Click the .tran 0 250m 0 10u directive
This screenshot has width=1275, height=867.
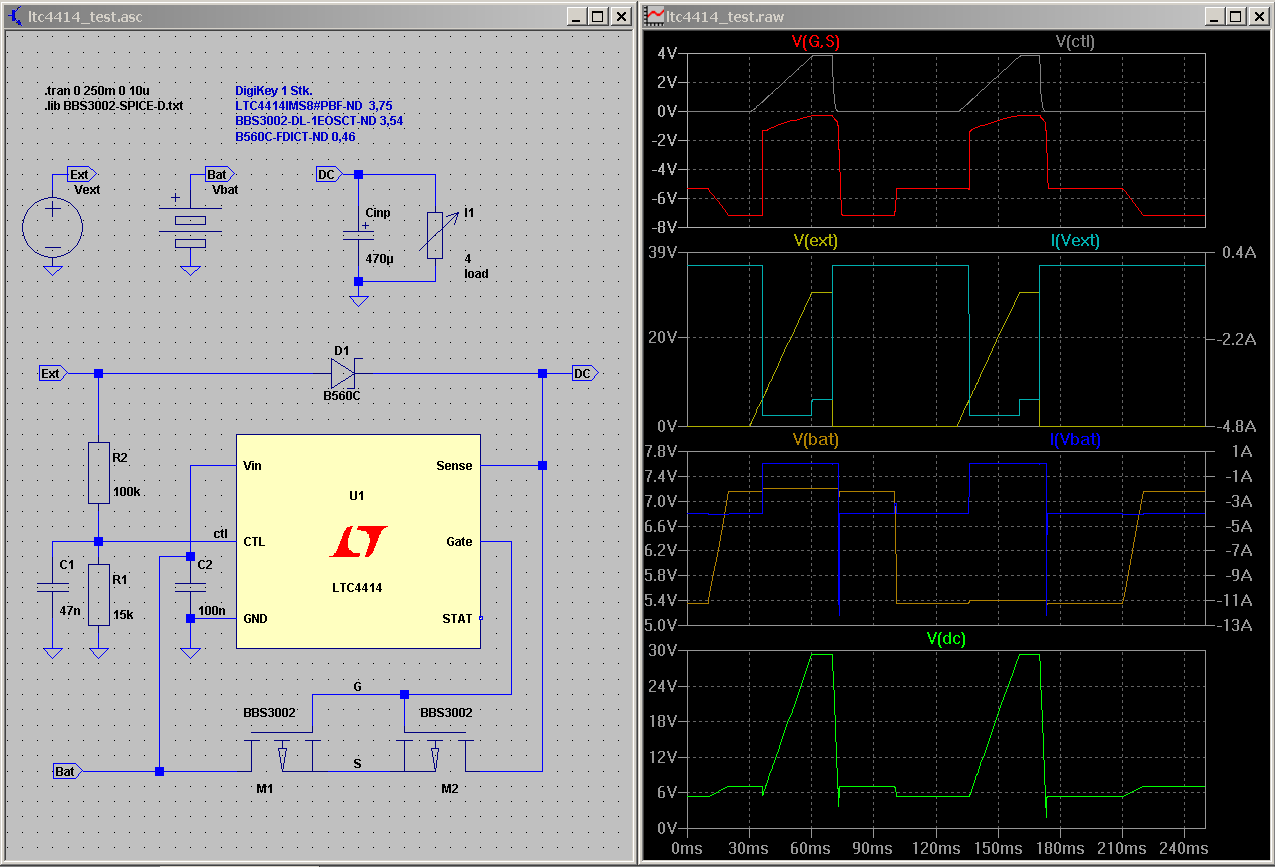coord(96,90)
